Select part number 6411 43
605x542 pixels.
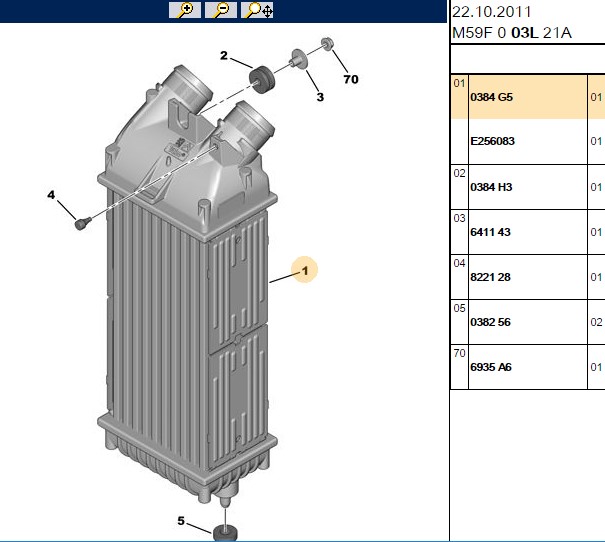490,232
